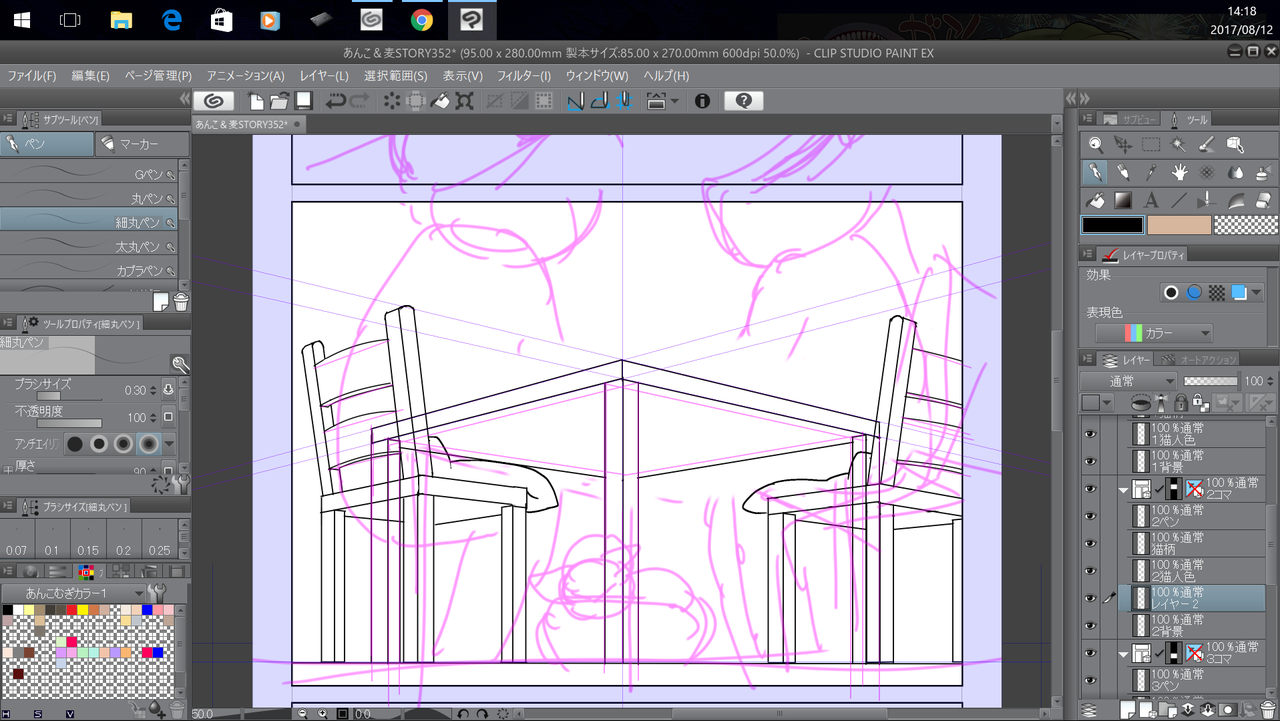Click the Fill bucket icon in command bar
The image size is (1280, 721).
click(440, 100)
